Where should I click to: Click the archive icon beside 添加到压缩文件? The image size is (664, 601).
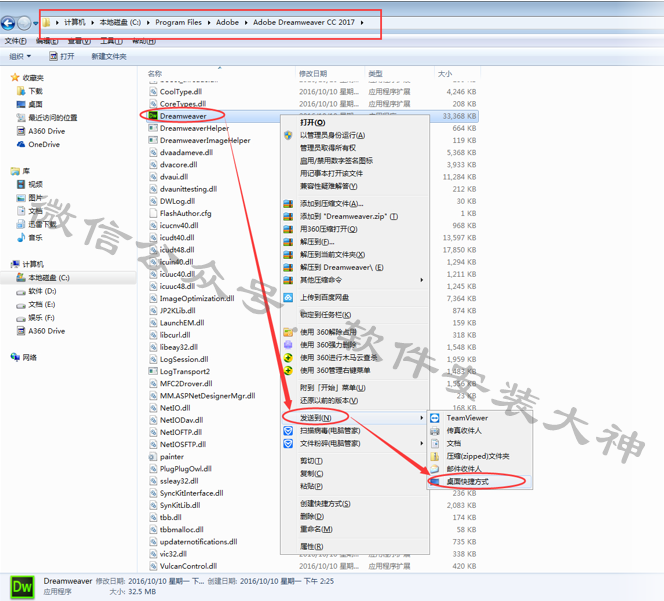[x=288, y=204]
